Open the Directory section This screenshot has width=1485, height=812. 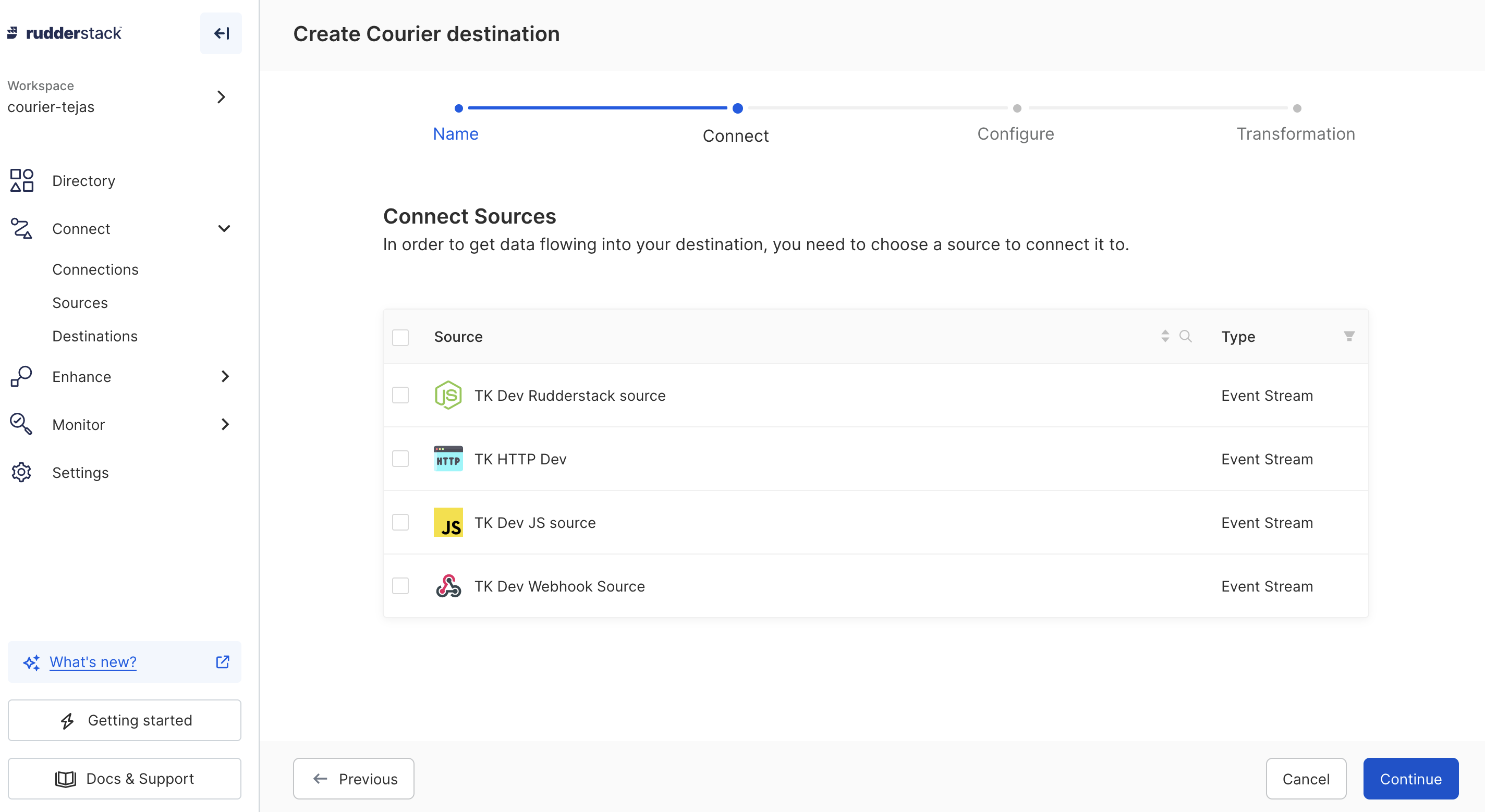pos(83,180)
